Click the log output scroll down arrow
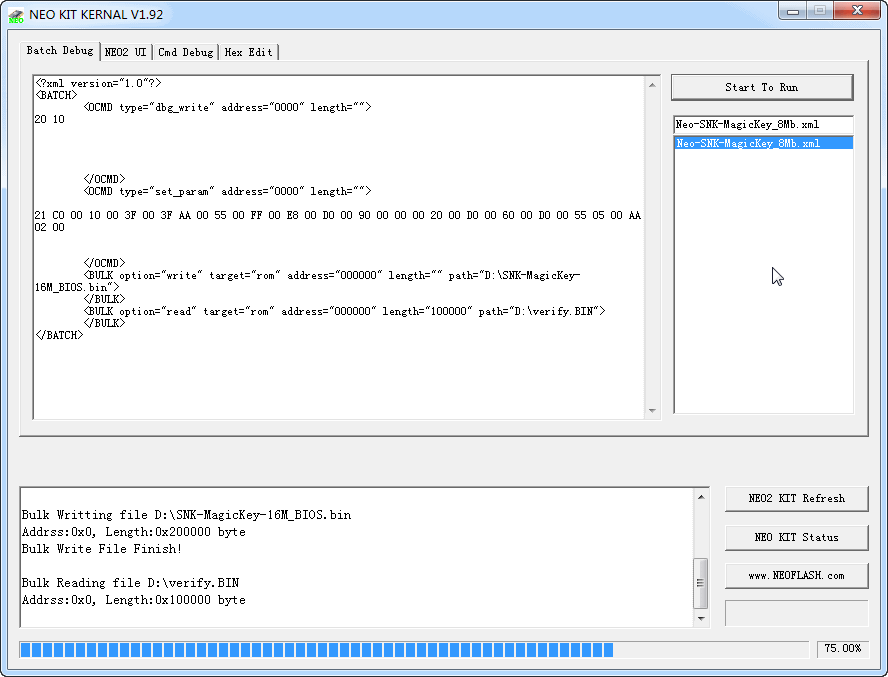888x677 pixels. (701, 619)
